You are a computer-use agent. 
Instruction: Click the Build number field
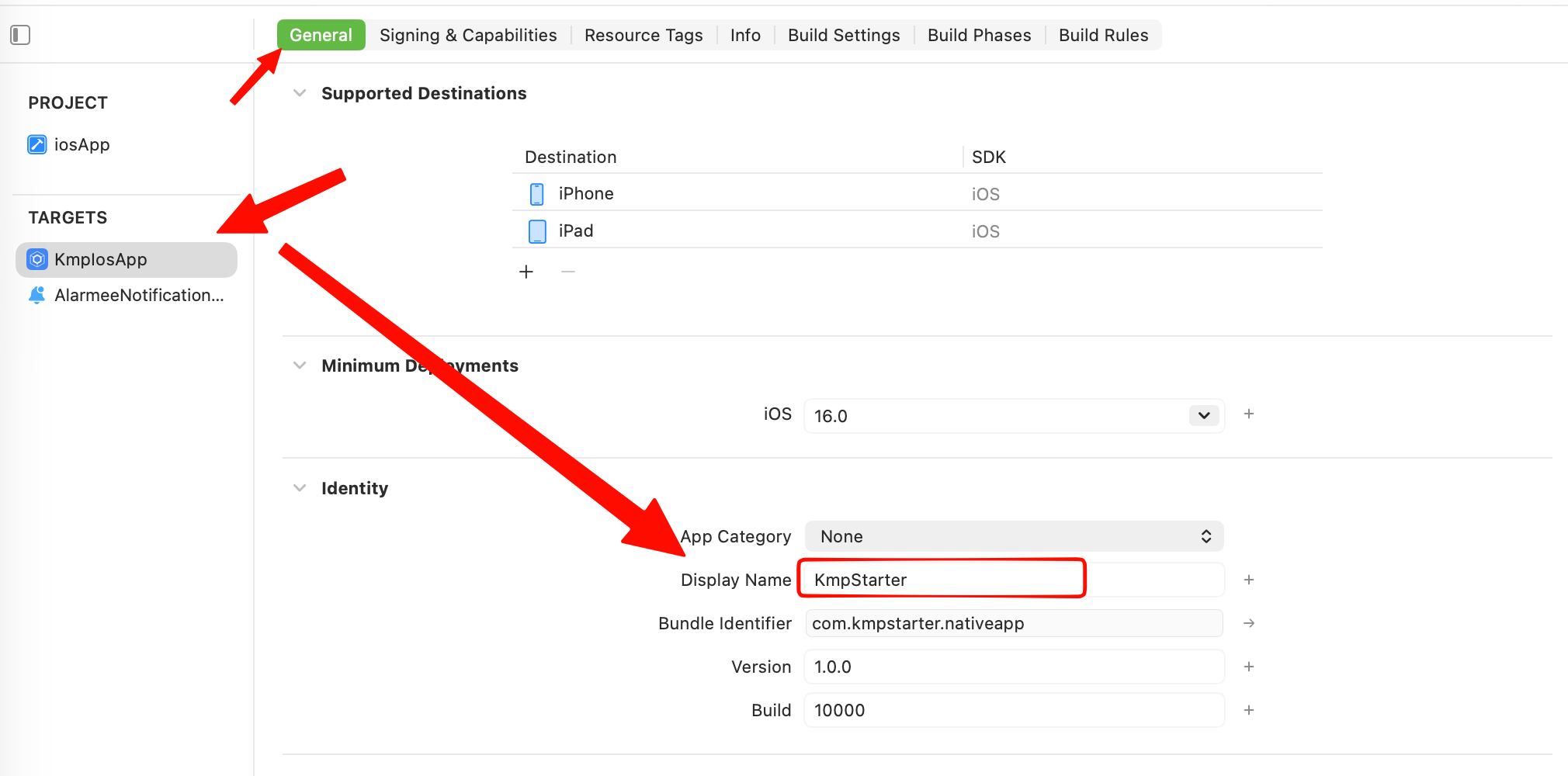pos(1014,710)
